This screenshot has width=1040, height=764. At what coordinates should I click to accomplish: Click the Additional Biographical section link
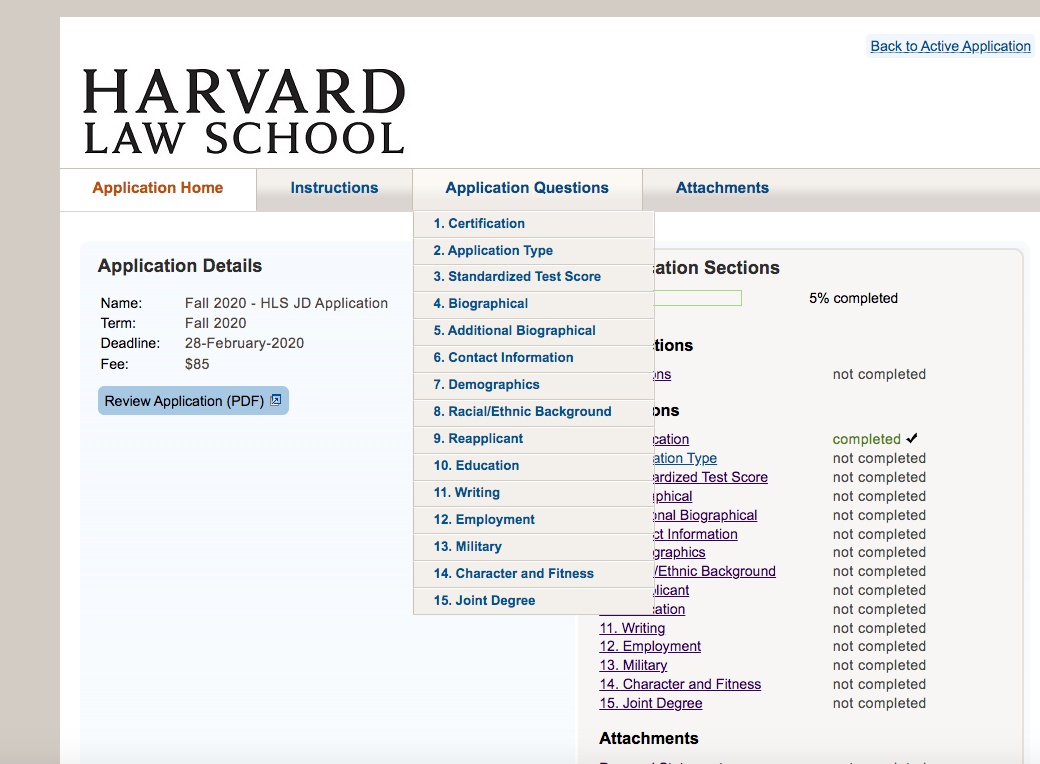point(706,515)
